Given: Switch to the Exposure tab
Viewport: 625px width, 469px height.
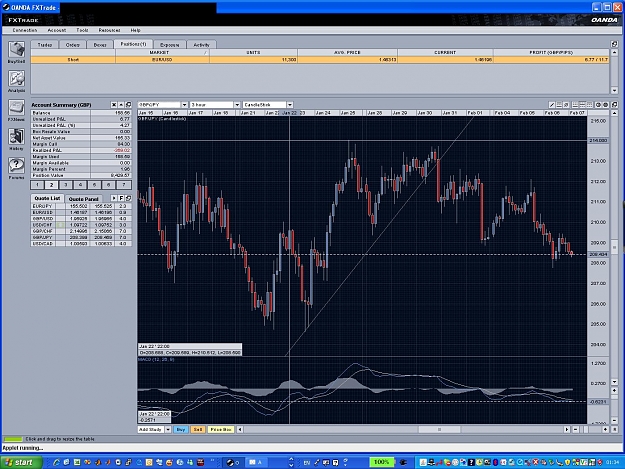Looking at the screenshot, I should (x=169, y=45).
